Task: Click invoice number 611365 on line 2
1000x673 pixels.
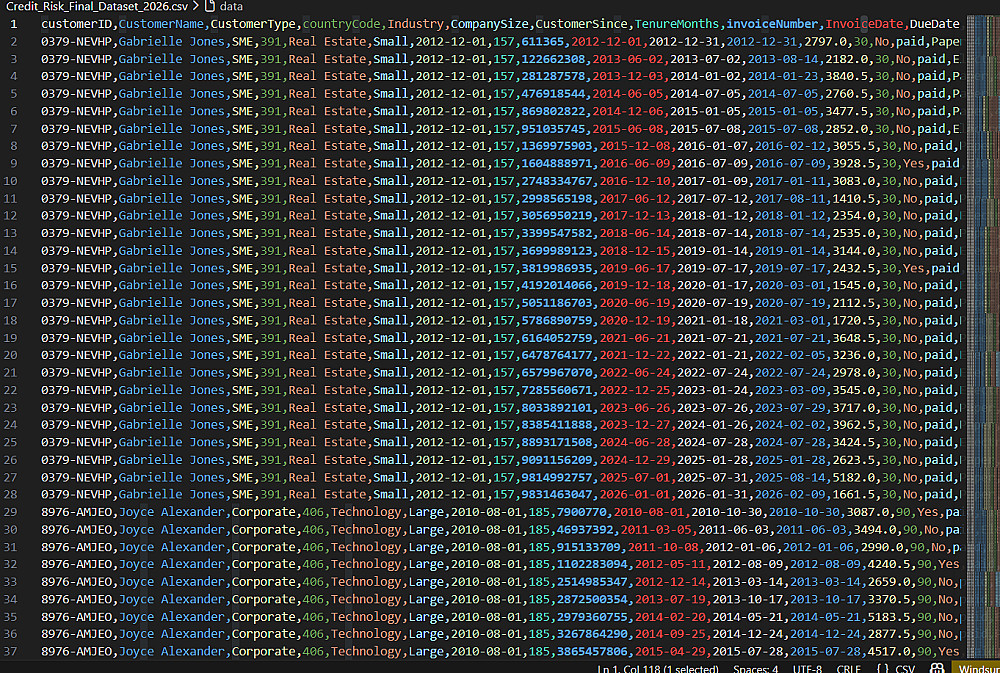Action: pos(543,41)
